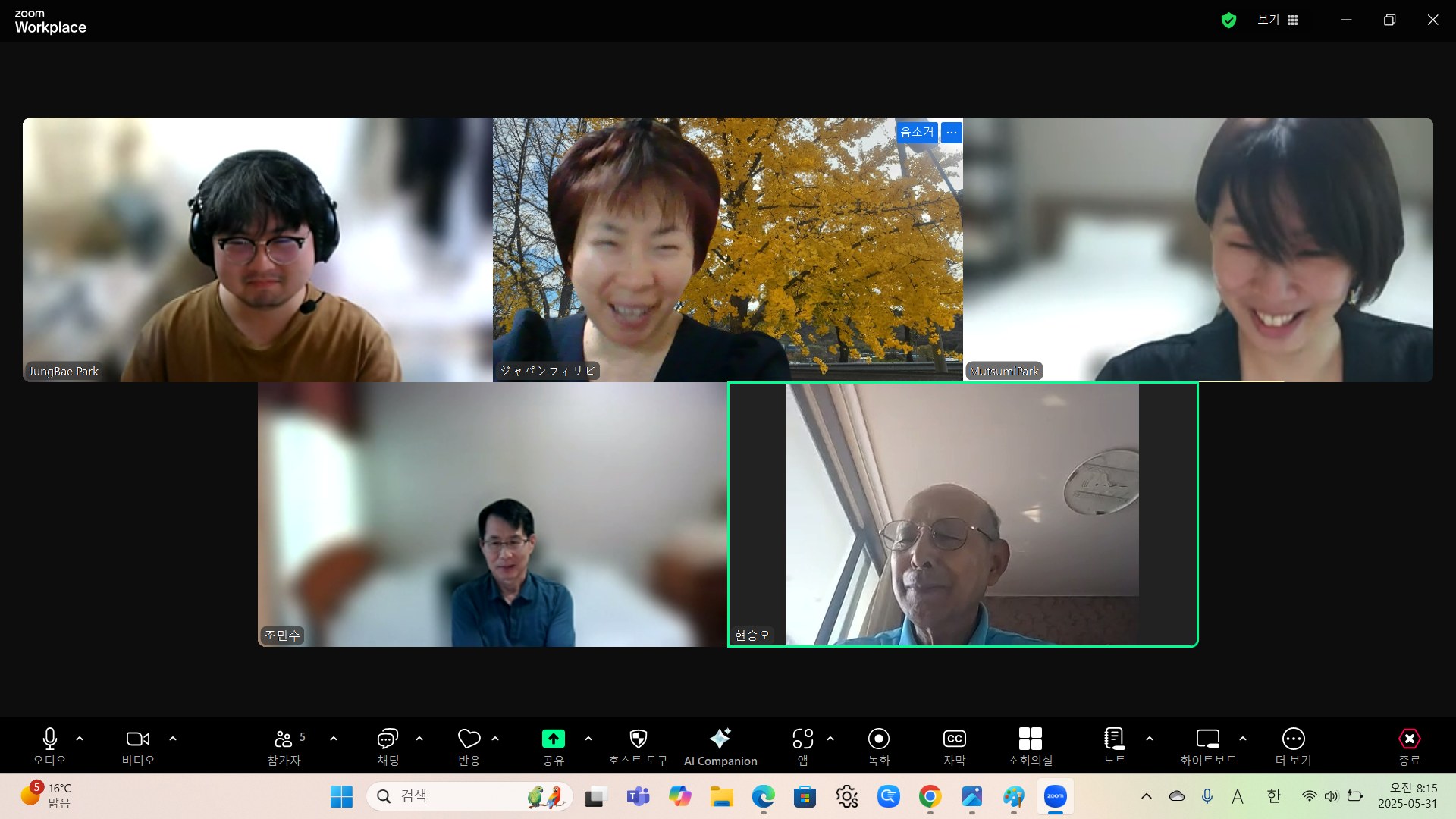Open Microsoft Edge from taskbar

click(763, 796)
